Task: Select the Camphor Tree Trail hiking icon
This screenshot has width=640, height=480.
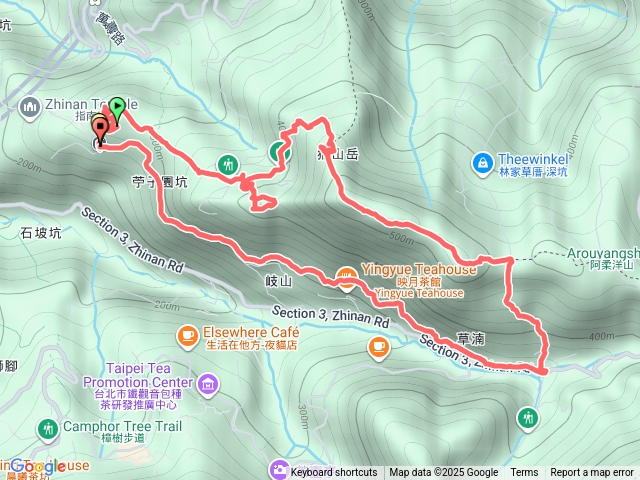Action: click(48, 430)
